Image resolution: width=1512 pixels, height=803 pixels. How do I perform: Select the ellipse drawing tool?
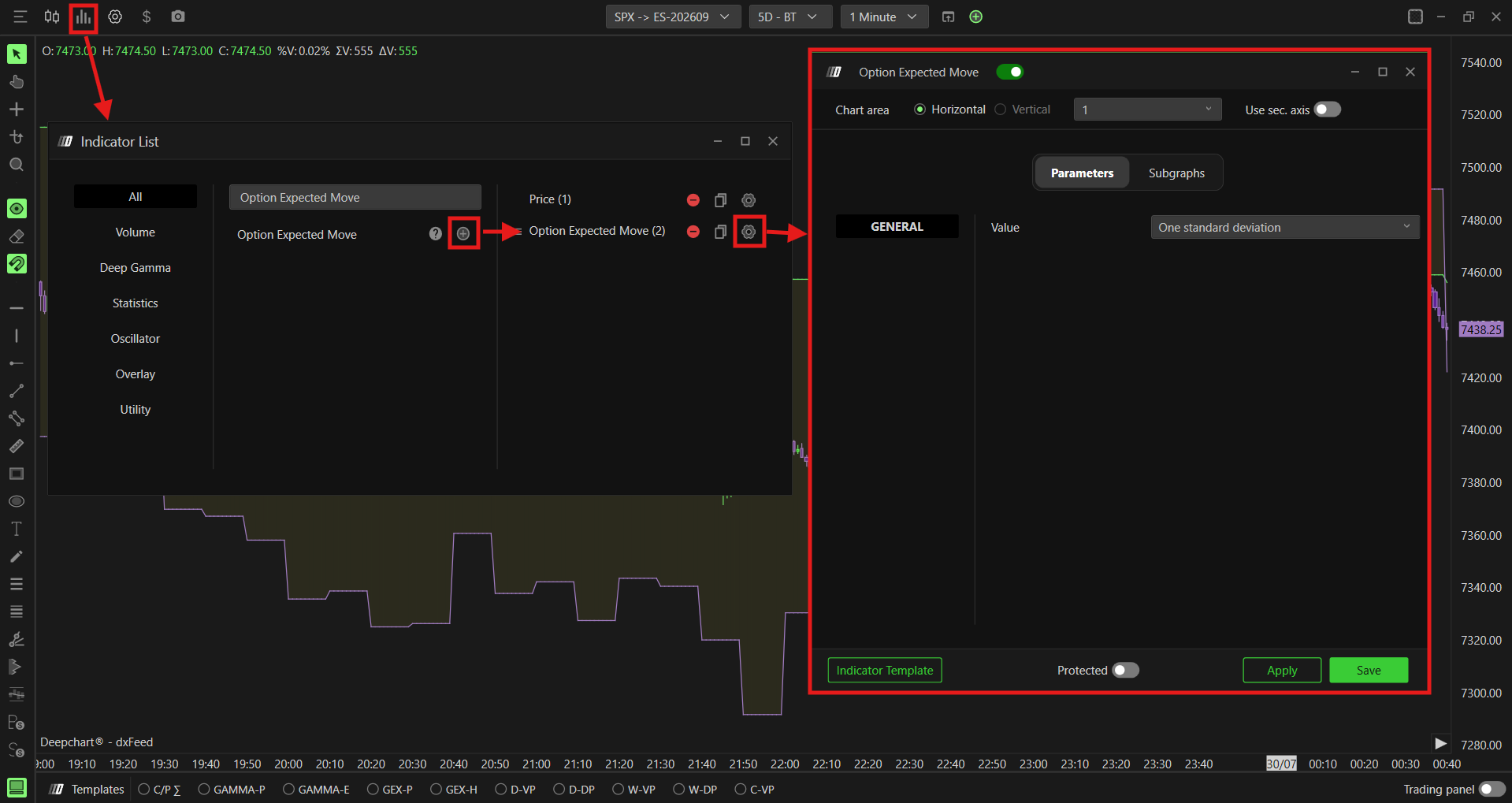17,501
